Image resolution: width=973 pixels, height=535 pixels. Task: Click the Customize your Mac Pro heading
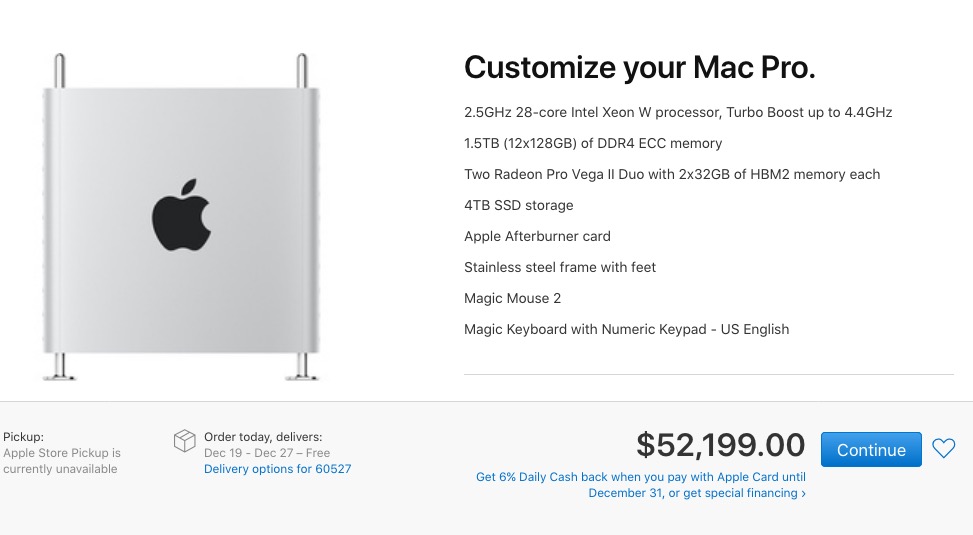[x=640, y=67]
